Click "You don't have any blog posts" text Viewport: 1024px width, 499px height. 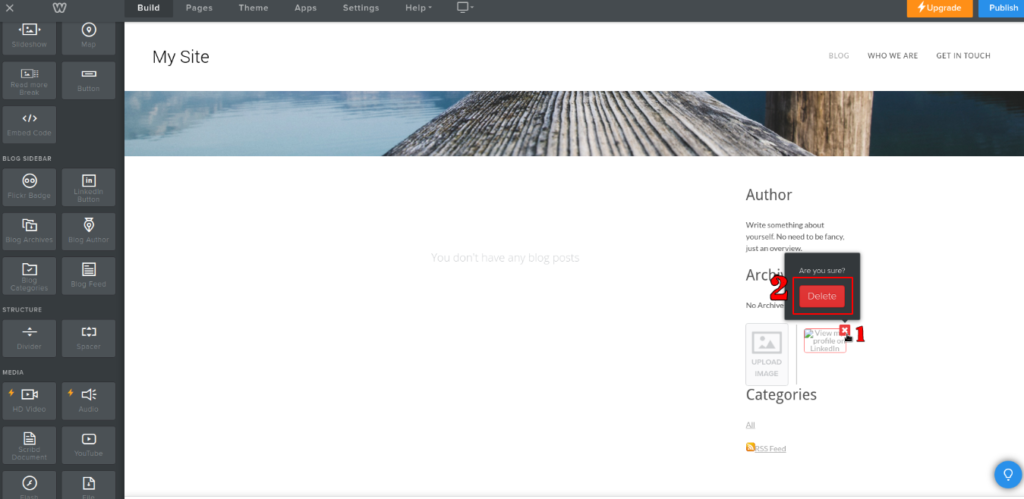pyautogui.click(x=505, y=258)
